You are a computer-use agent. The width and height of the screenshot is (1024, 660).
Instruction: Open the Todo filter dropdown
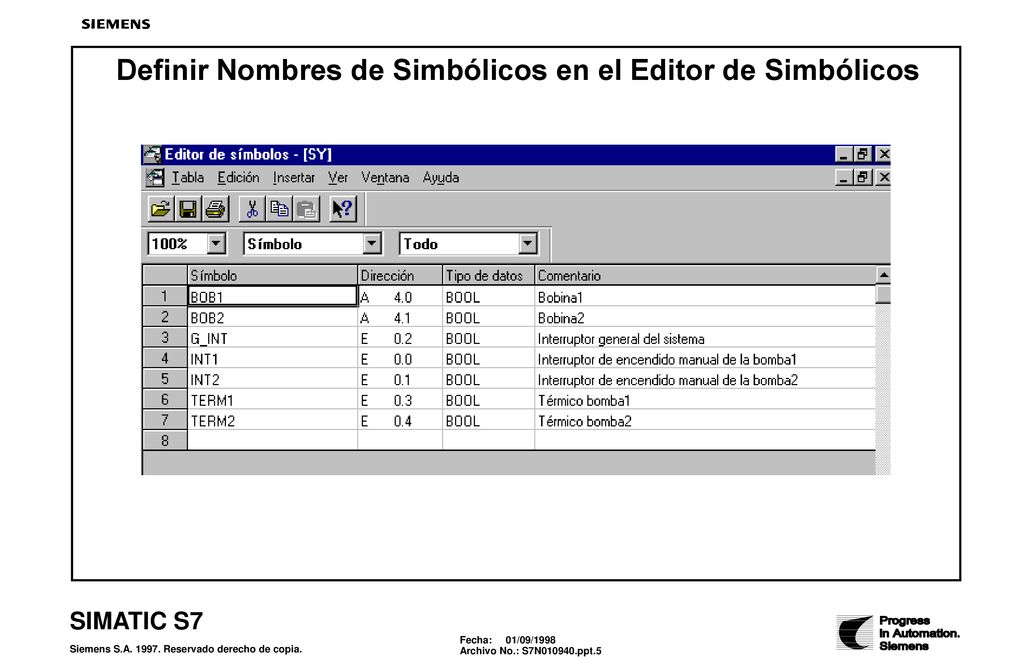point(528,244)
